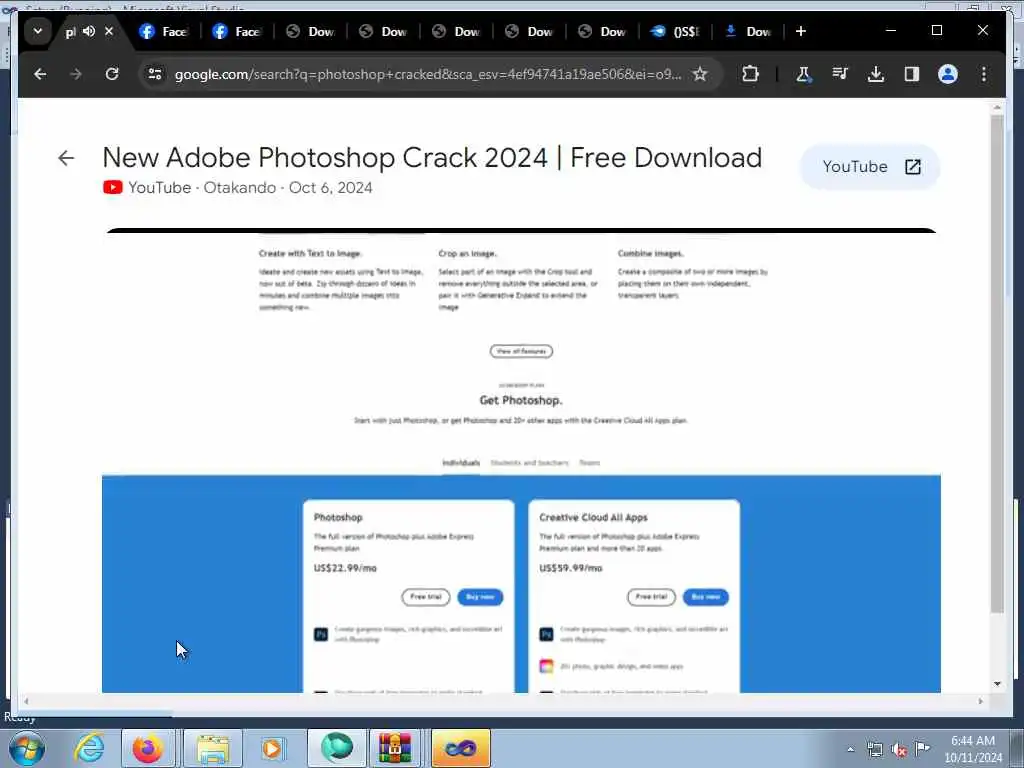Open a new browser tab
Image resolution: width=1024 pixels, height=768 pixels.
pyautogui.click(x=801, y=31)
